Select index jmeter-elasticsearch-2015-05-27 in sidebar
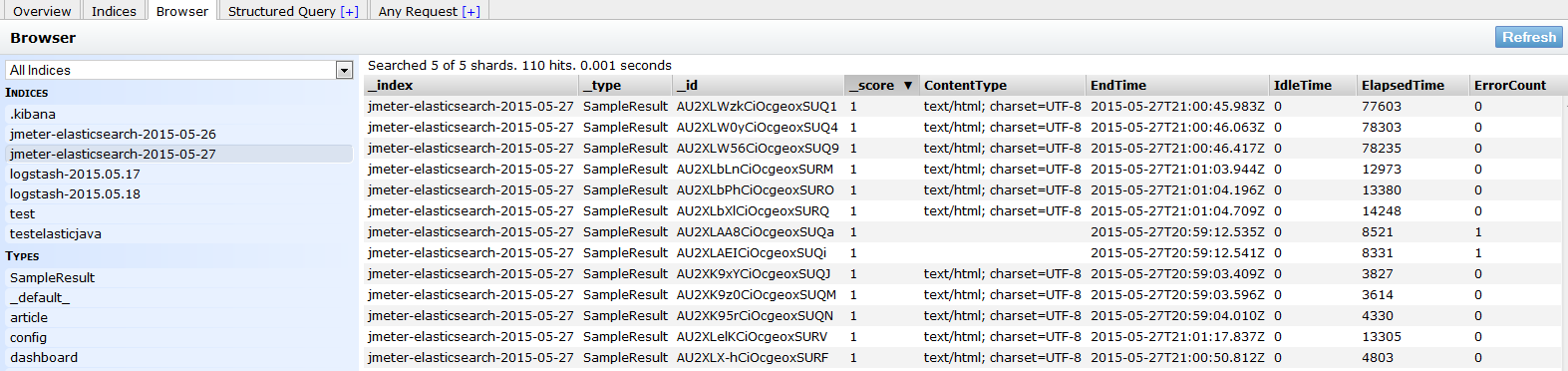The height and width of the screenshot is (371, 1568). (x=179, y=154)
